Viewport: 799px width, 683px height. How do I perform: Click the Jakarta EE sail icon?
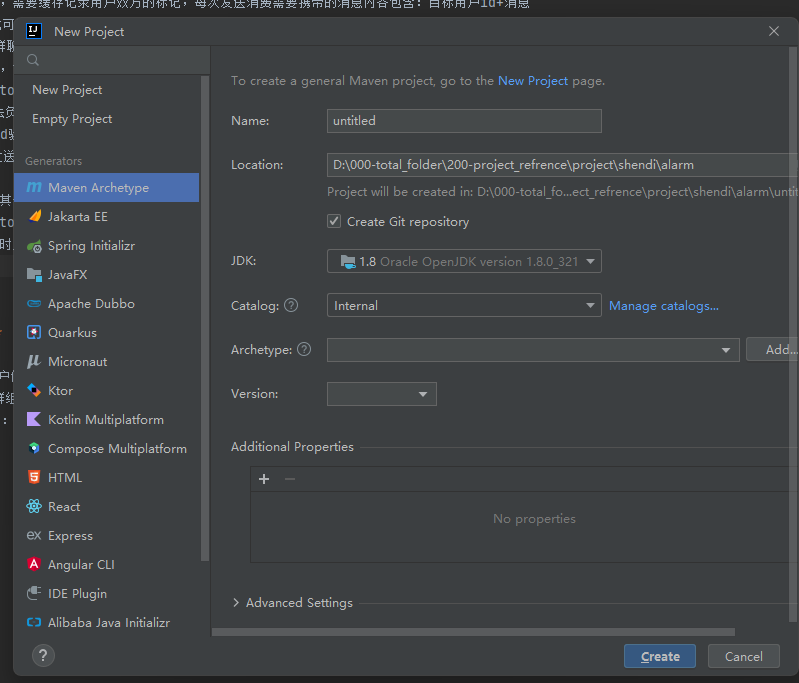34,216
